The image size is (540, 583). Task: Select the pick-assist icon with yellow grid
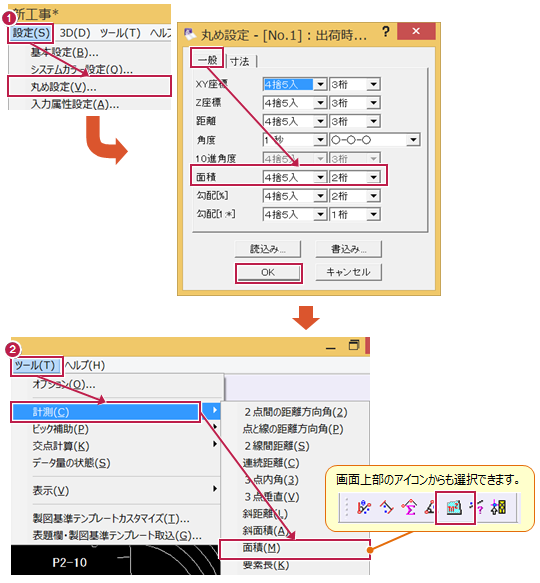coord(499,507)
